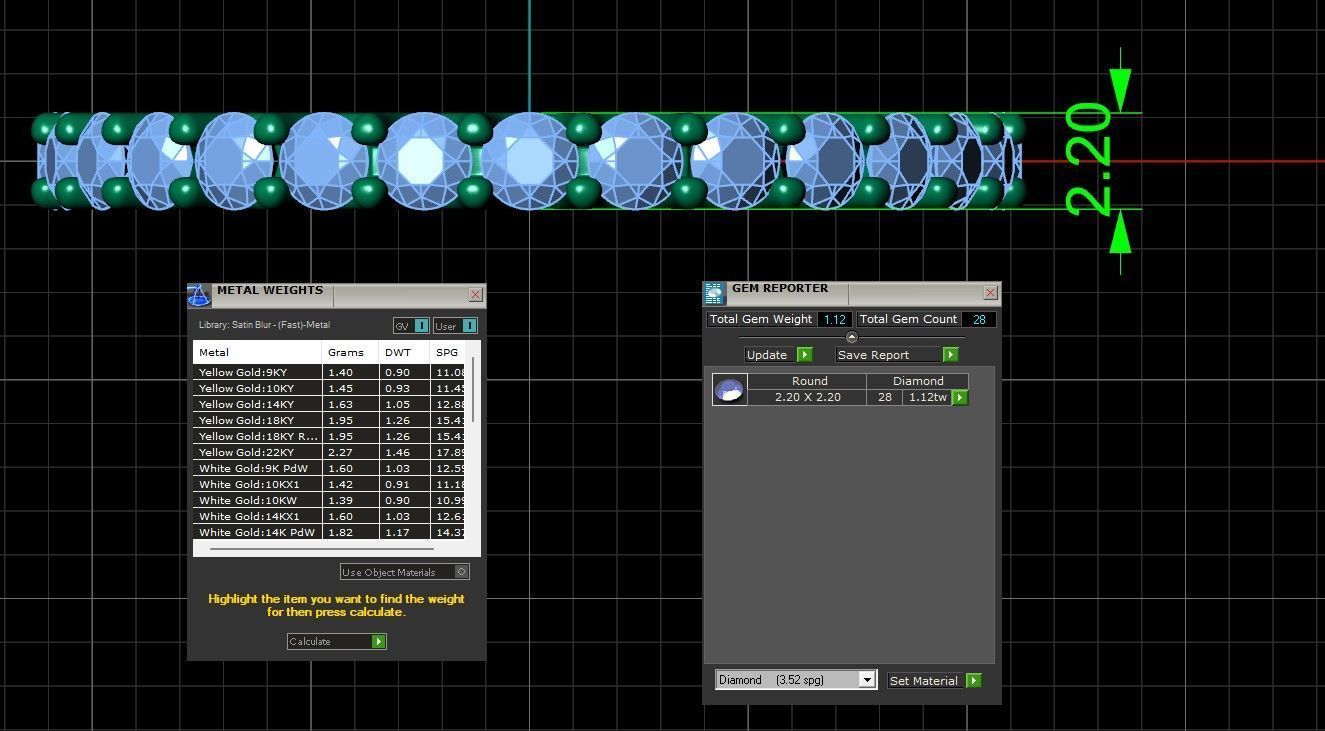Image resolution: width=1325 pixels, height=731 pixels.
Task: Click the Metal column header
Action: point(258,352)
